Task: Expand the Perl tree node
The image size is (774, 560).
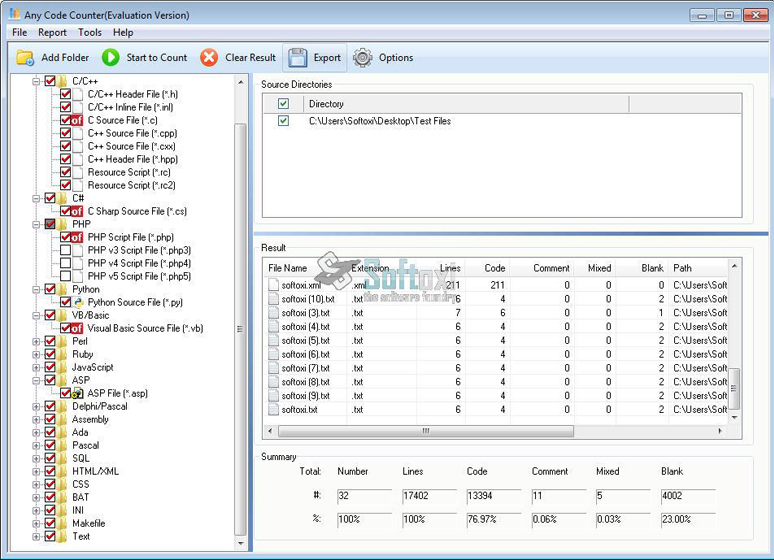Action: tap(37, 341)
